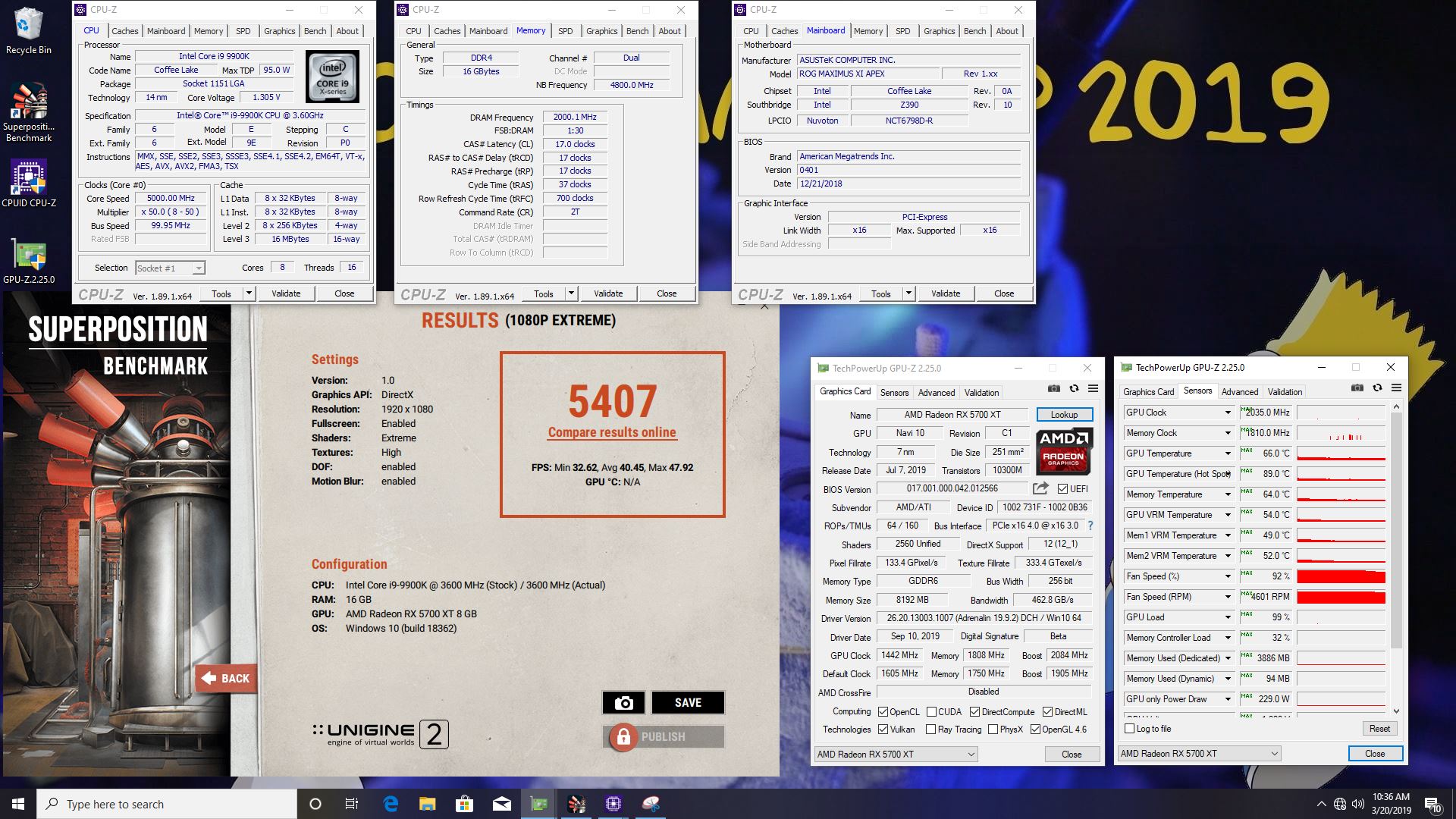Open the Memory Clock sensor dropdown
Image resolution: width=1456 pixels, height=819 pixels.
click(1228, 433)
